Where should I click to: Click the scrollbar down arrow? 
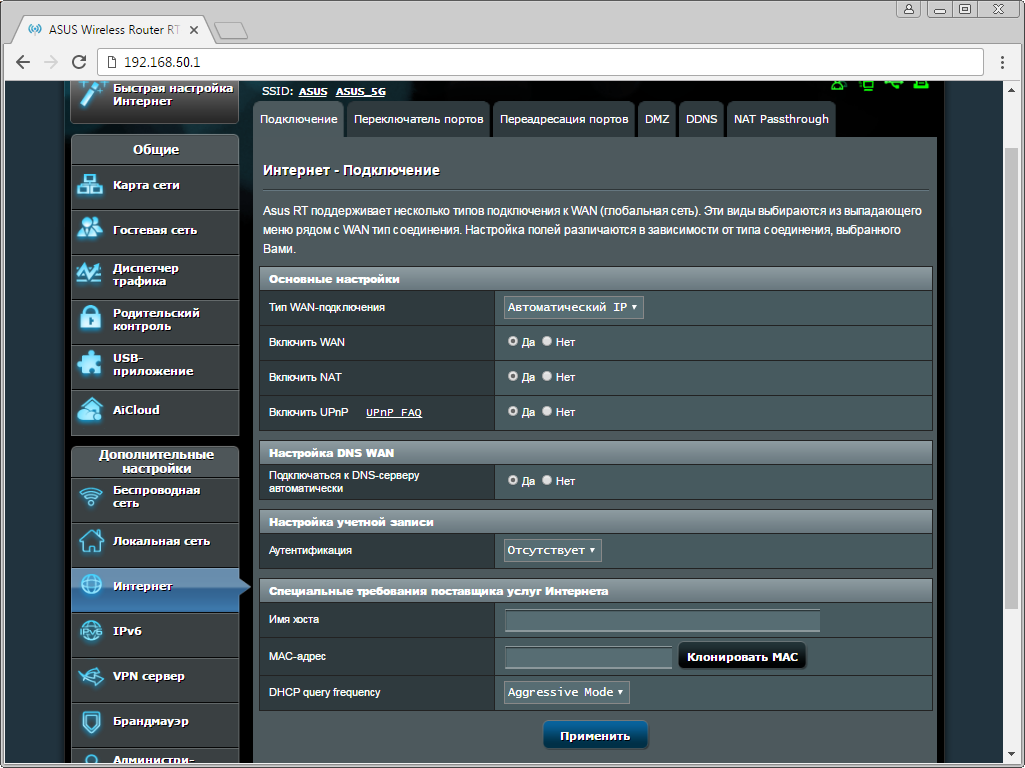pyautogui.click(x=1011, y=756)
